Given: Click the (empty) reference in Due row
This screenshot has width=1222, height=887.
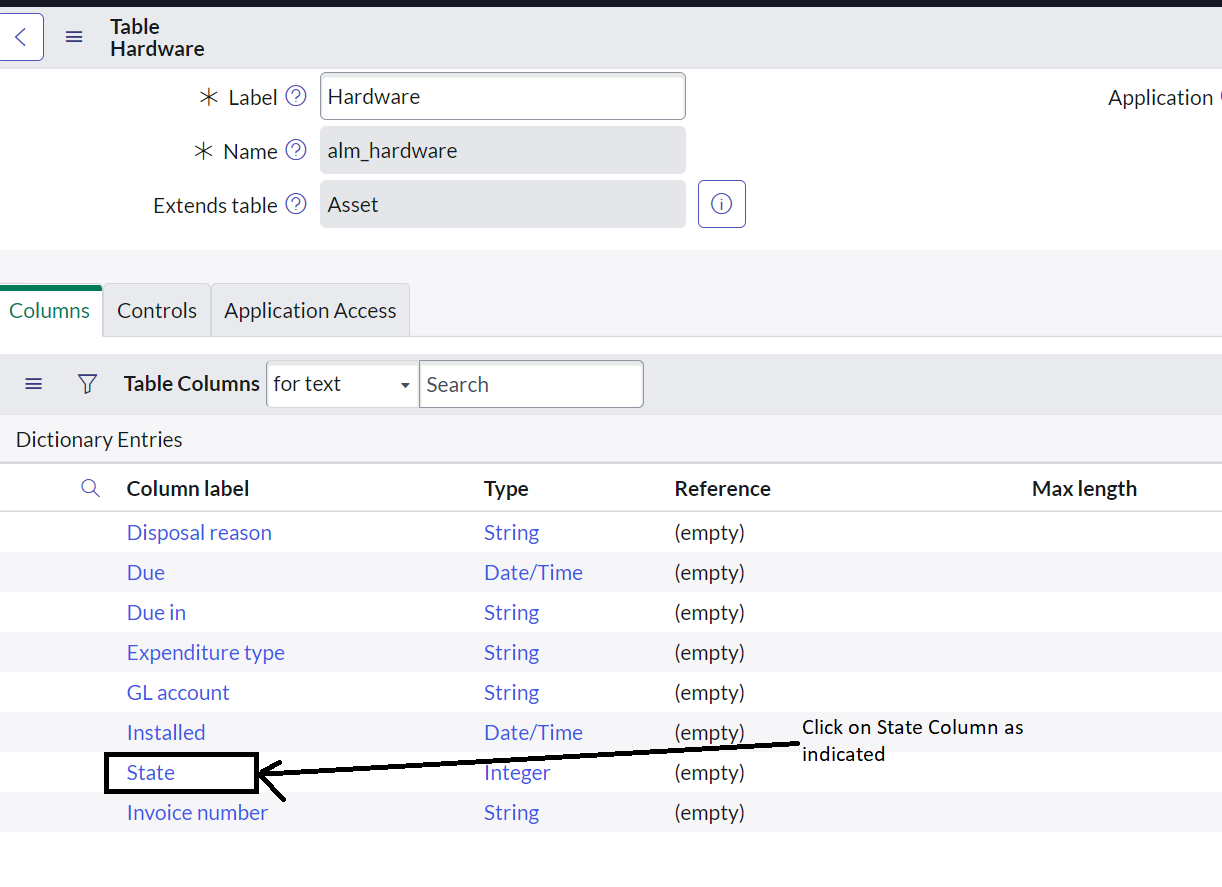Looking at the screenshot, I should 710,573.
